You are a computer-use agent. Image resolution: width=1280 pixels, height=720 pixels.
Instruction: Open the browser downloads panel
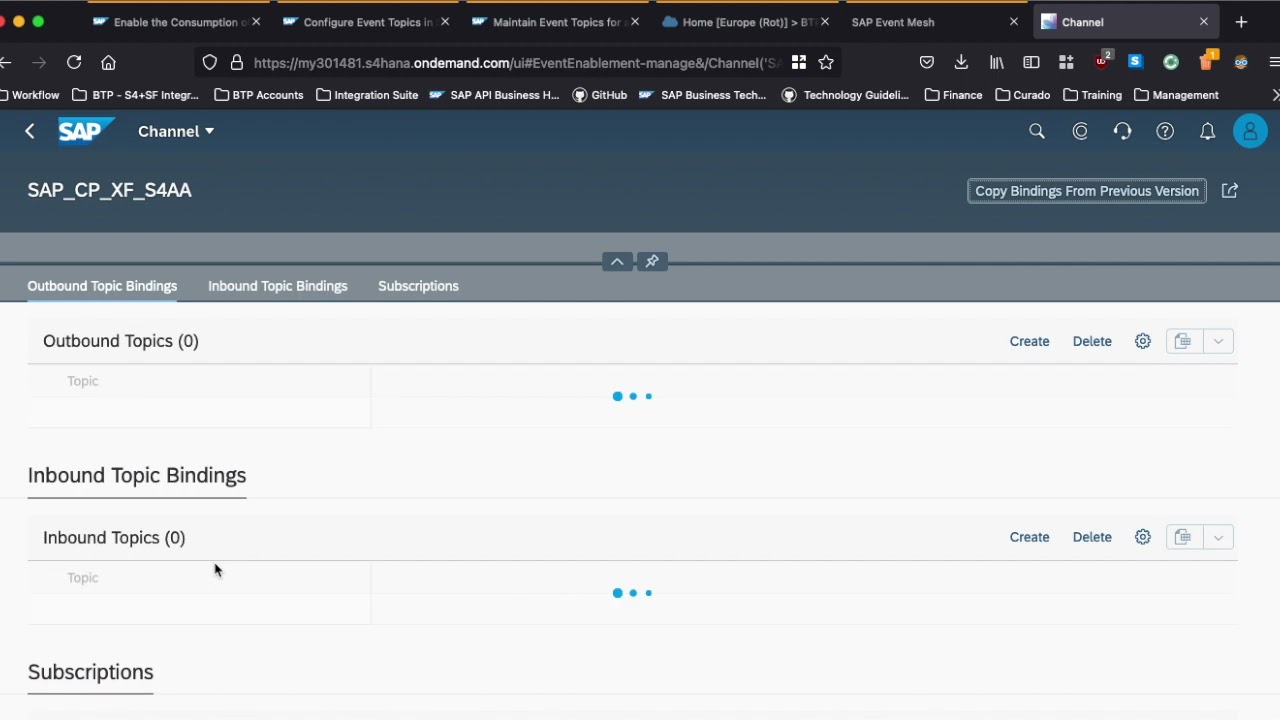961,62
